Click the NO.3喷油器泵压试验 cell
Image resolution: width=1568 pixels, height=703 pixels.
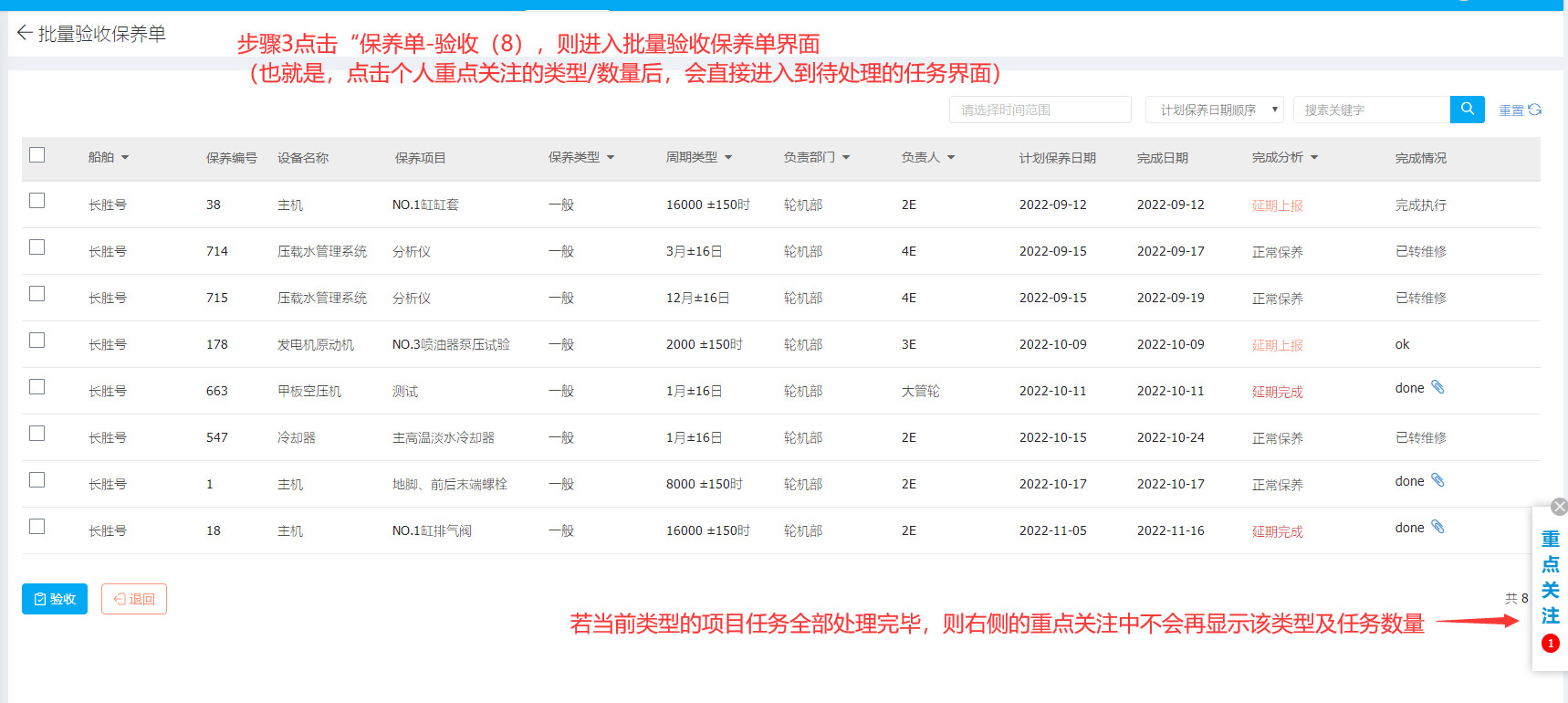[x=451, y=345]
